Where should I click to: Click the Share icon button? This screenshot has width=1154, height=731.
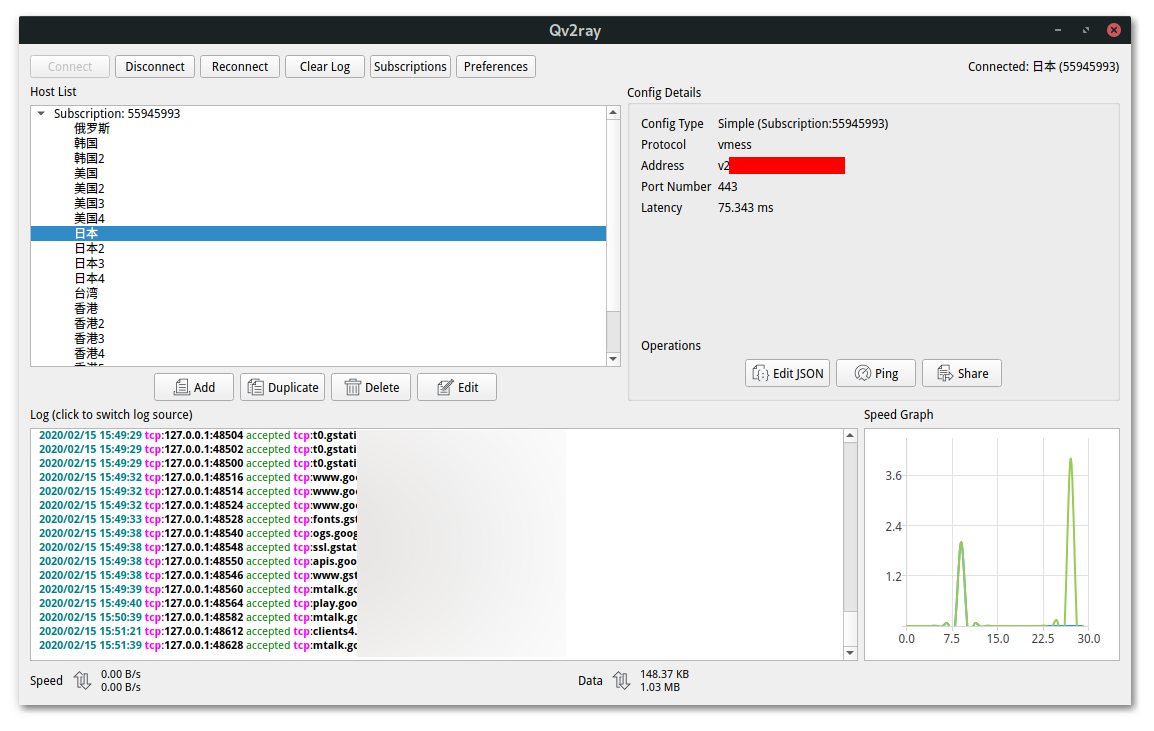click(961, 373)
